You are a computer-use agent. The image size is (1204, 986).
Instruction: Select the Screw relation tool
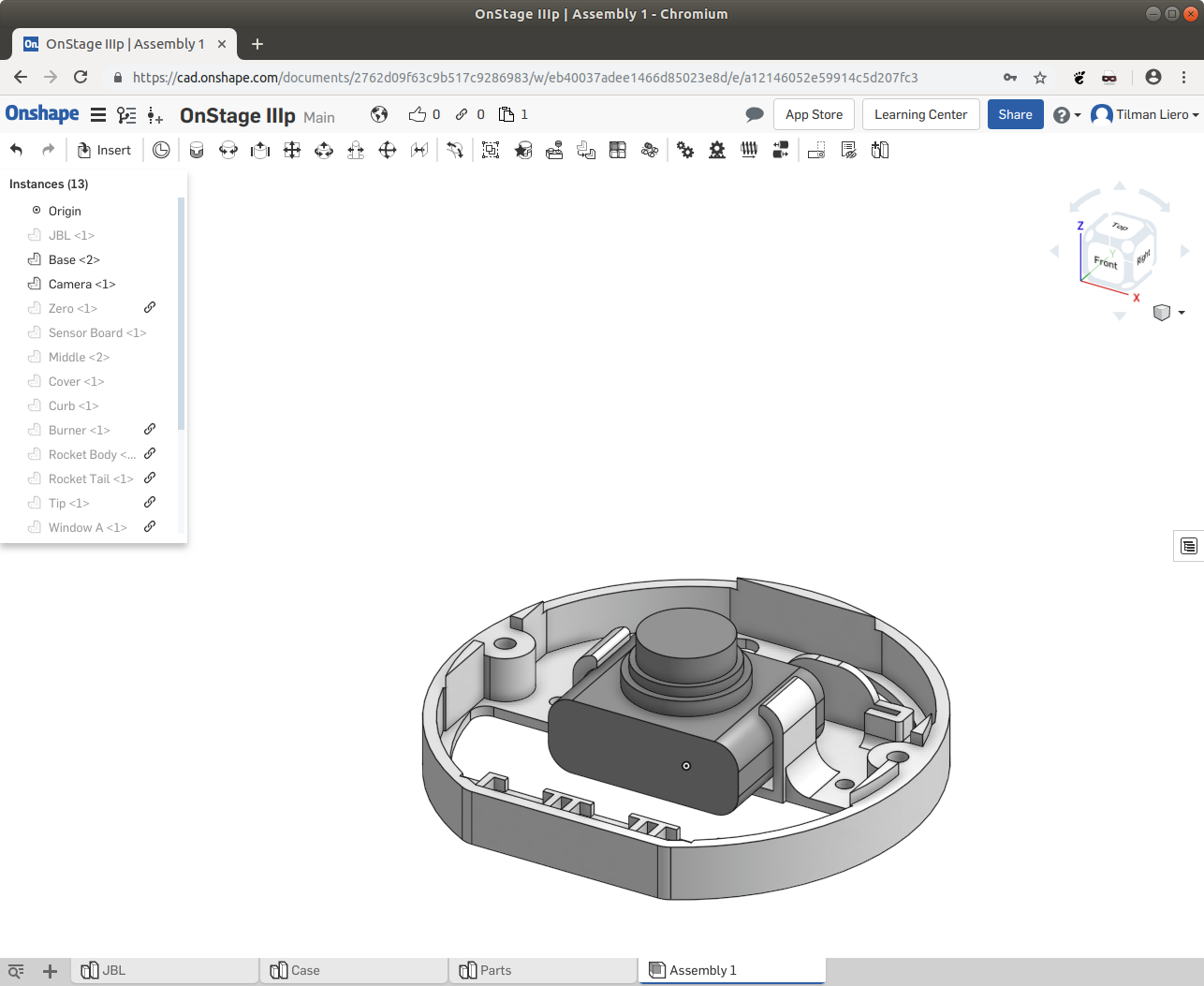coord(749,150)
